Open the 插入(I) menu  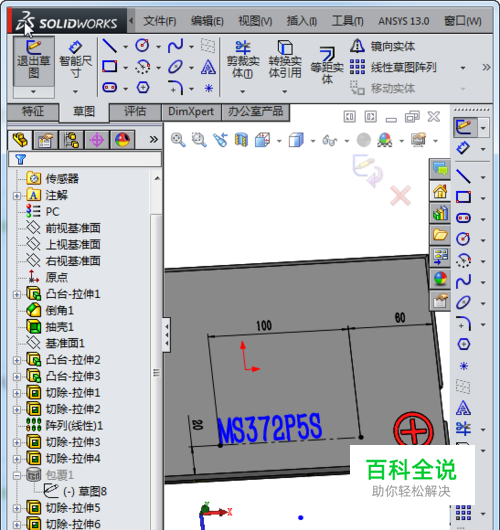[x=302, y=21]
